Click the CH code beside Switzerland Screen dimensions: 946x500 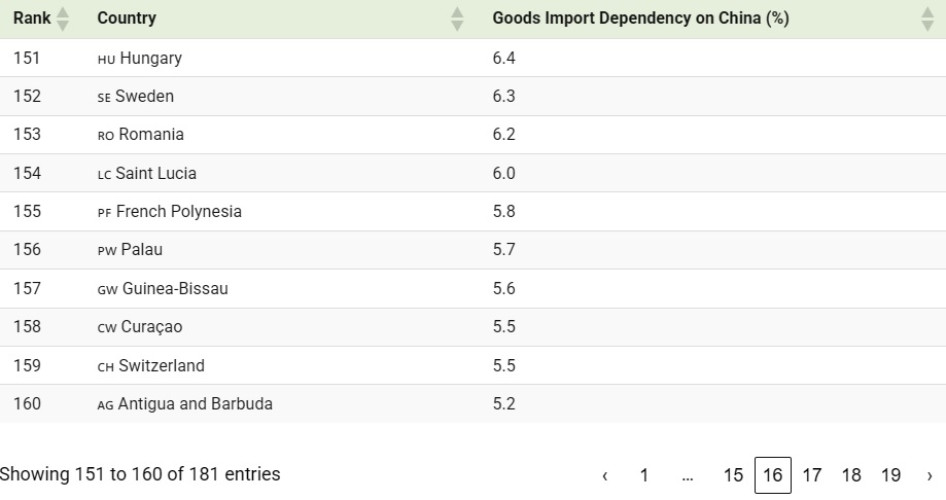coord(106,366)
